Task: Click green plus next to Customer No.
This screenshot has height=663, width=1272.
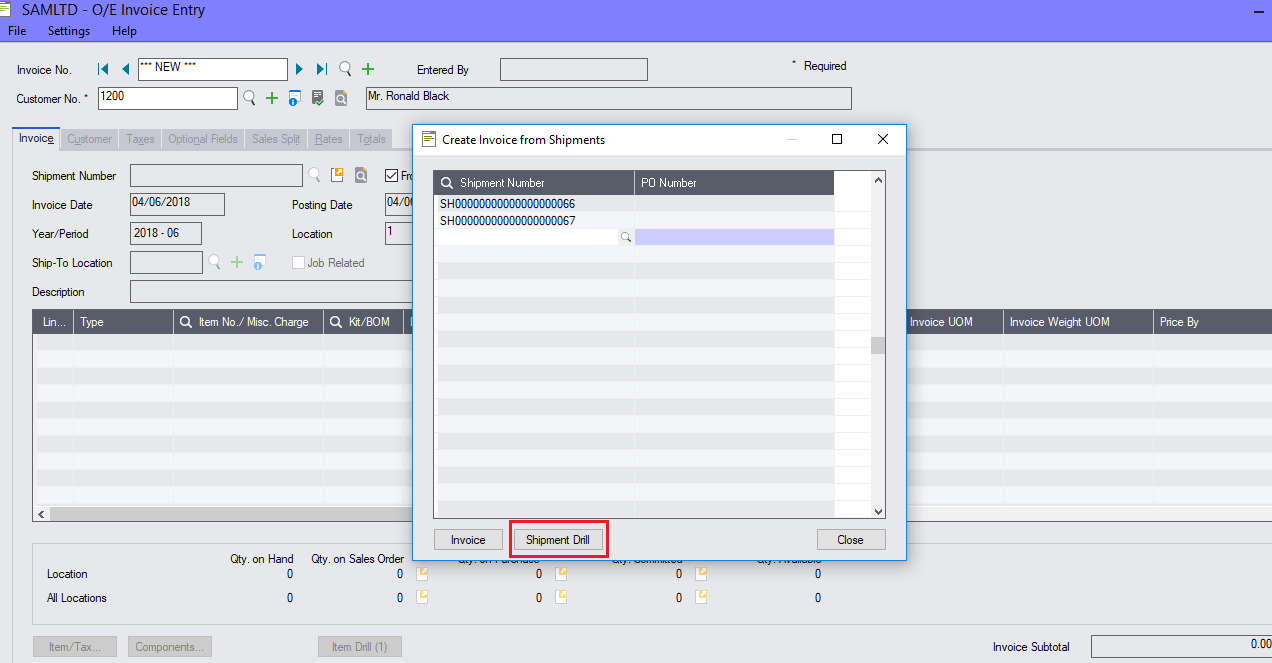Action: coord(272,98)
